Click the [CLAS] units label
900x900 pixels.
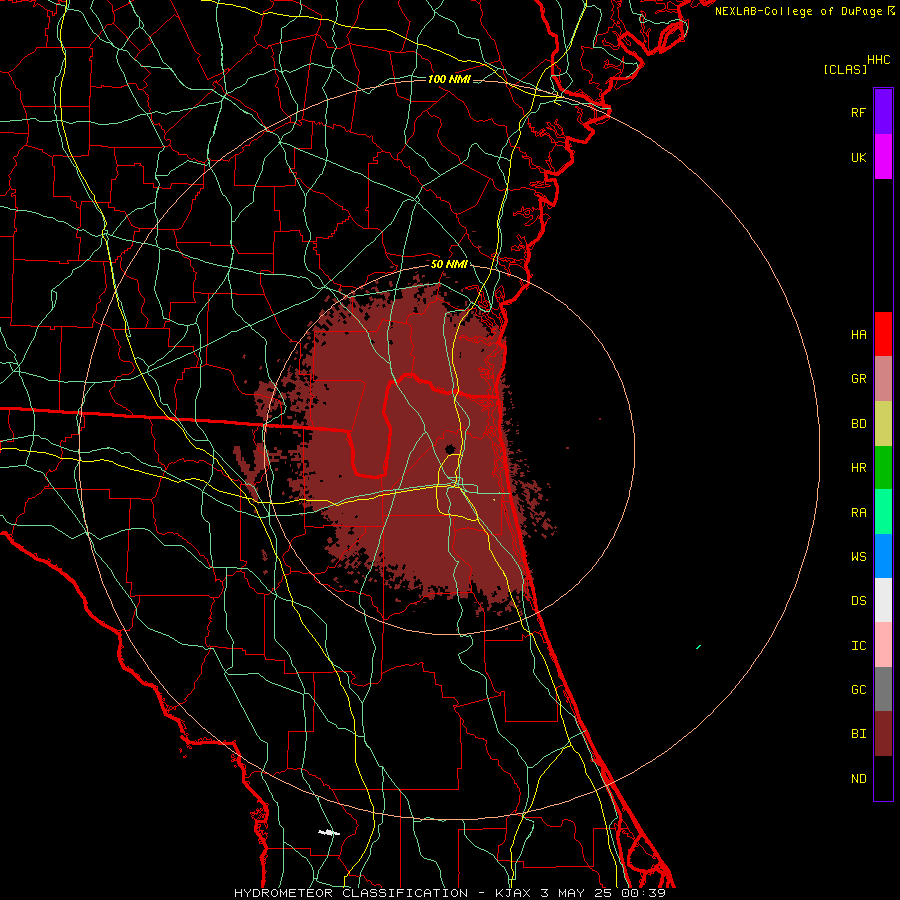(x=845, y=69)
